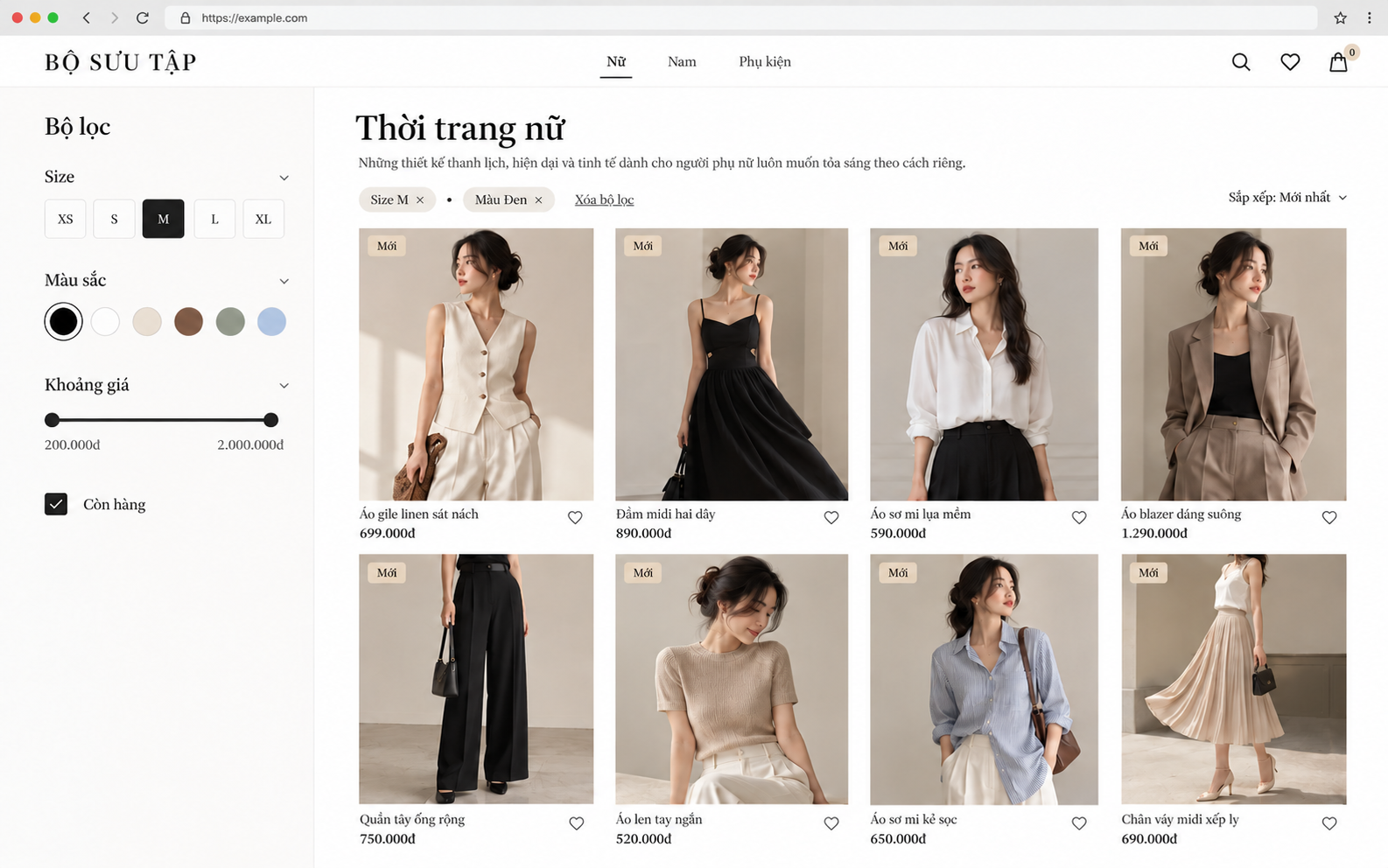This screenshot has height=868, width=1388.
Task: Favorite the Quần tây ống rộng
Action: 577,823
